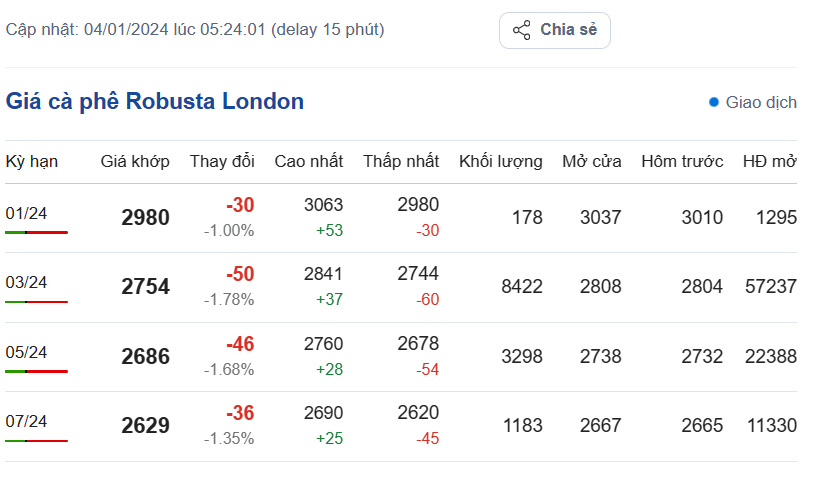The height and width of the screenshot is (477, 820).
Task: Select the 03/24 contract term
Action: 26,282
